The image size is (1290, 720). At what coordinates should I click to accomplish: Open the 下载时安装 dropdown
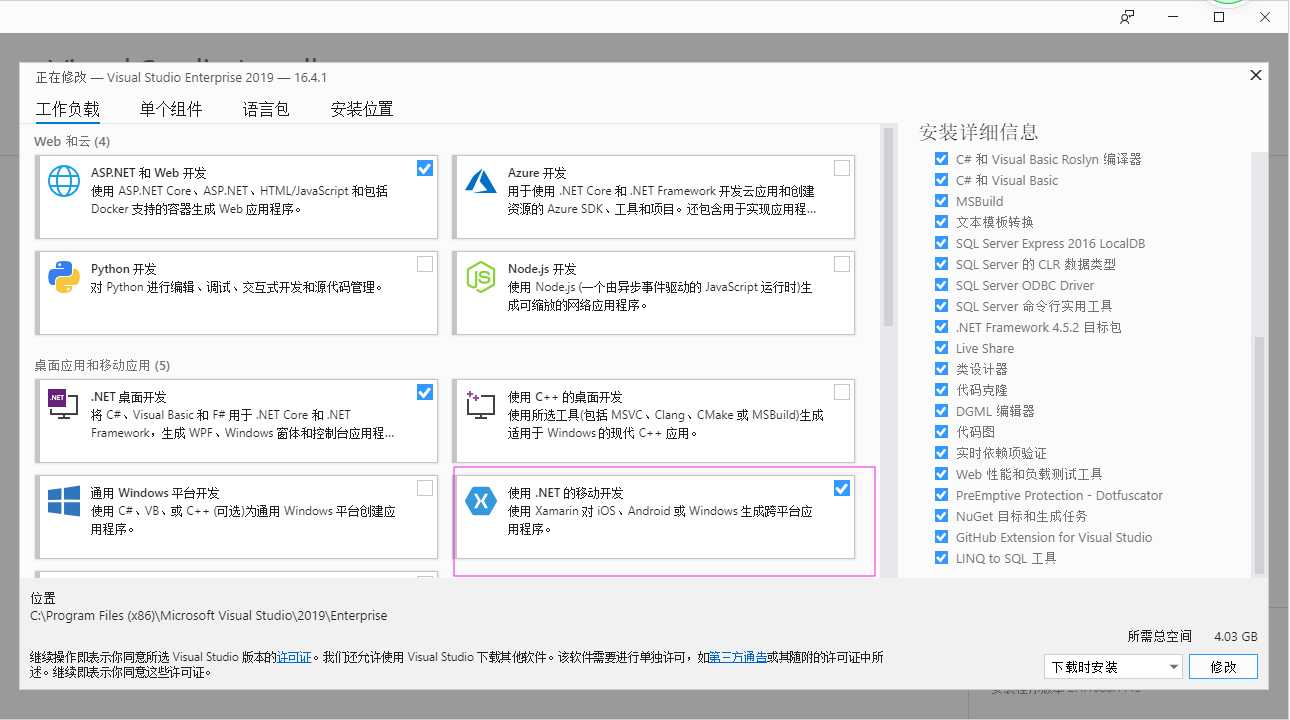click(1112, 667)
